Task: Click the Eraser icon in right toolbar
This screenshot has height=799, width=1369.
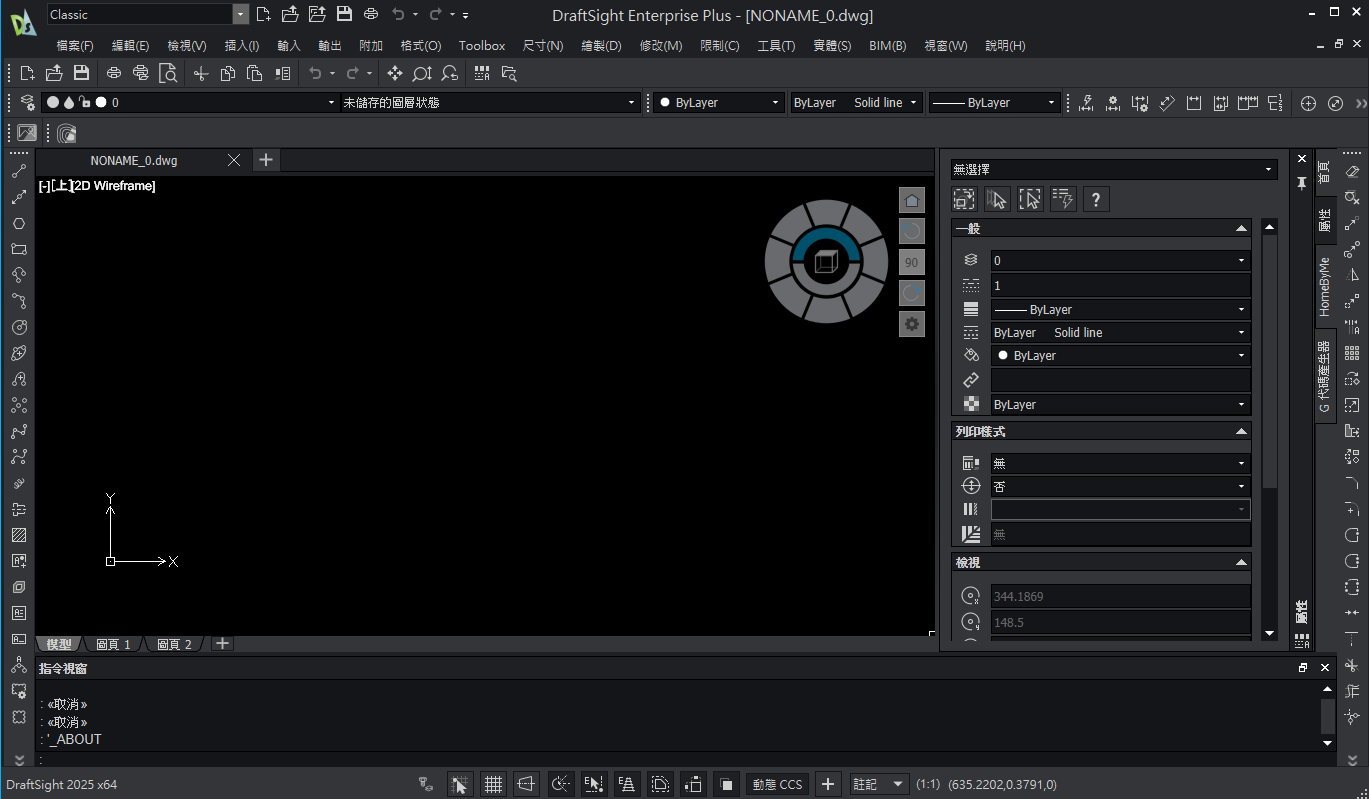Action: tap(1352, 171)
